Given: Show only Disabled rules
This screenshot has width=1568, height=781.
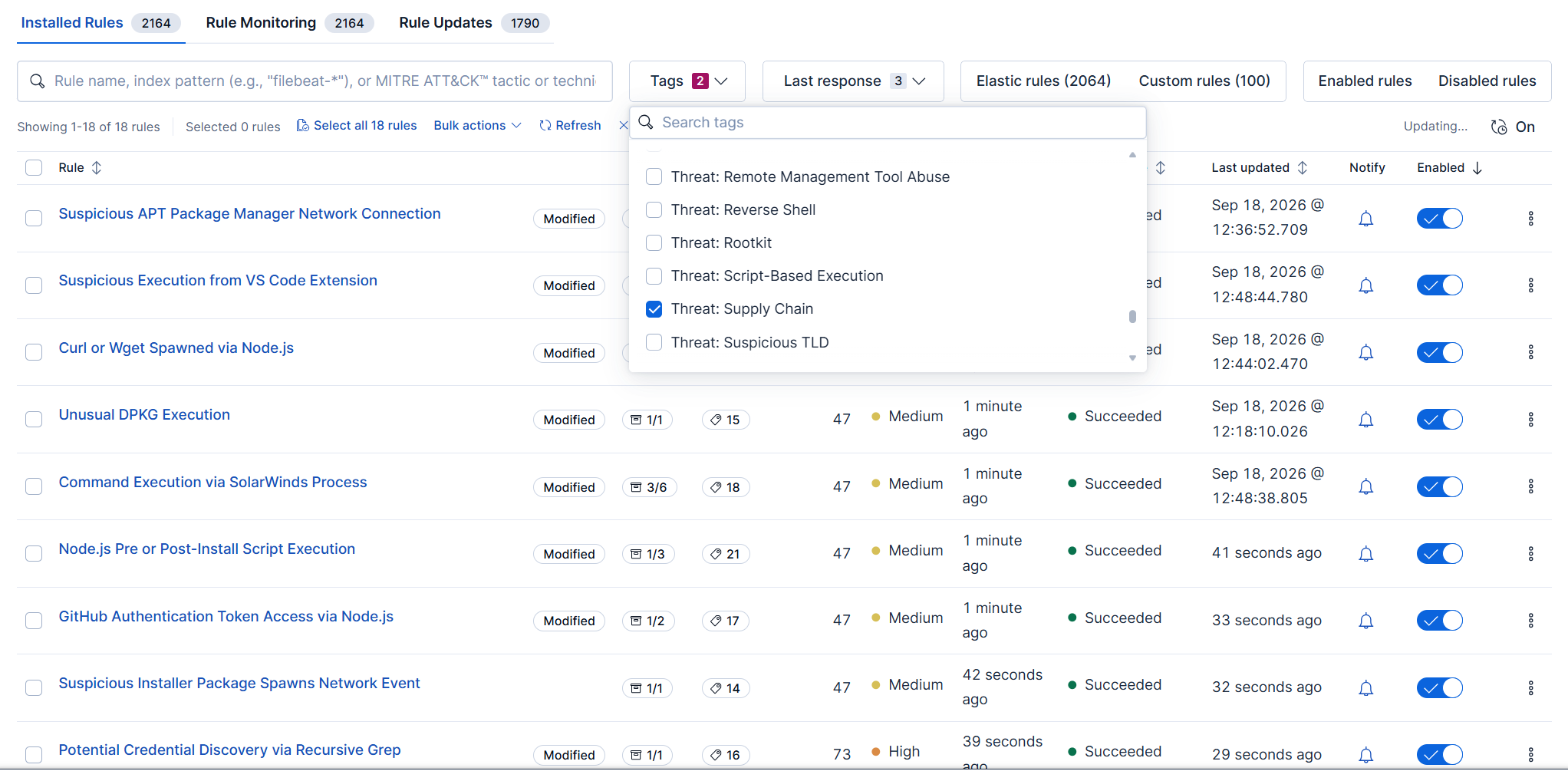Looking at the screenshot, I should 1487,81.
